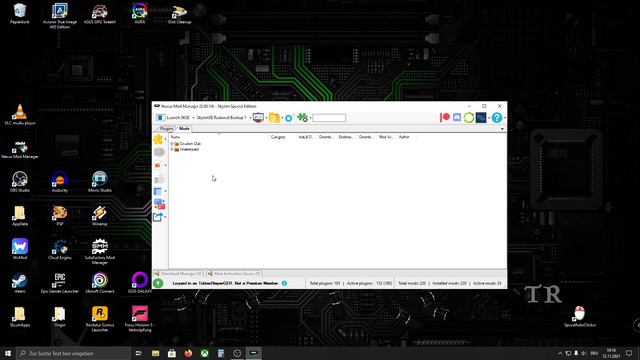Click the export share arrow icon in sidebar

click(x=158, y=217)
